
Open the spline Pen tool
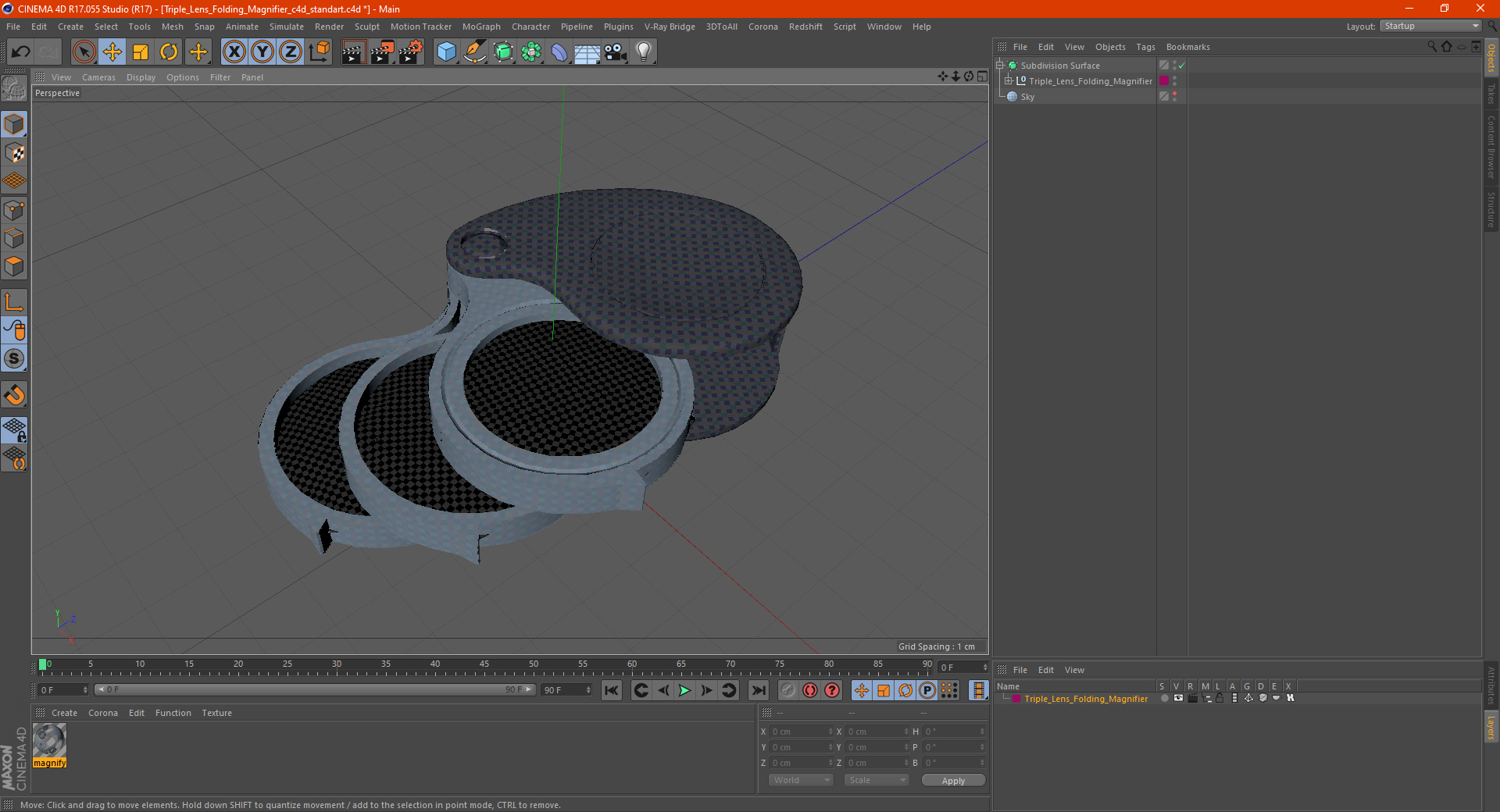click(474, 52)
